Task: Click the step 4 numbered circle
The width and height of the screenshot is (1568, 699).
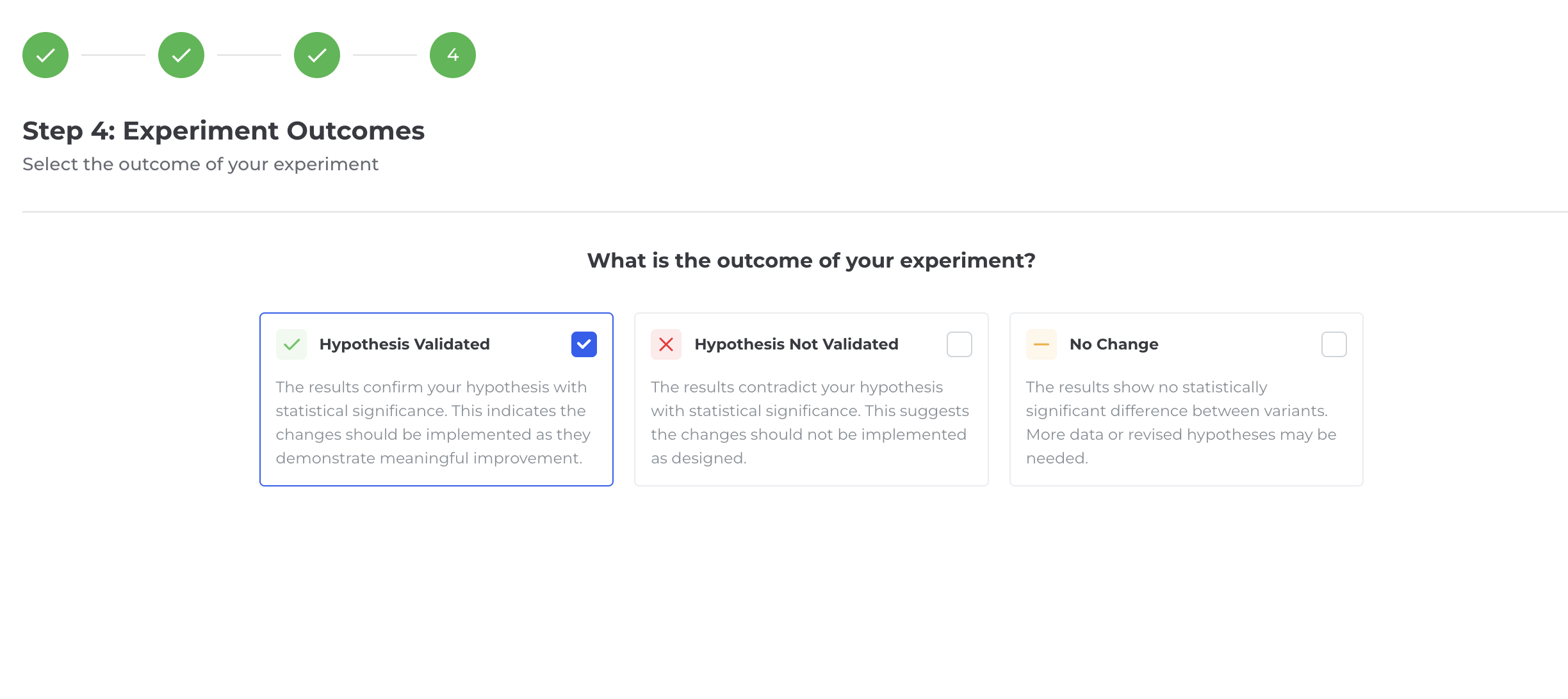Action: 452,55
